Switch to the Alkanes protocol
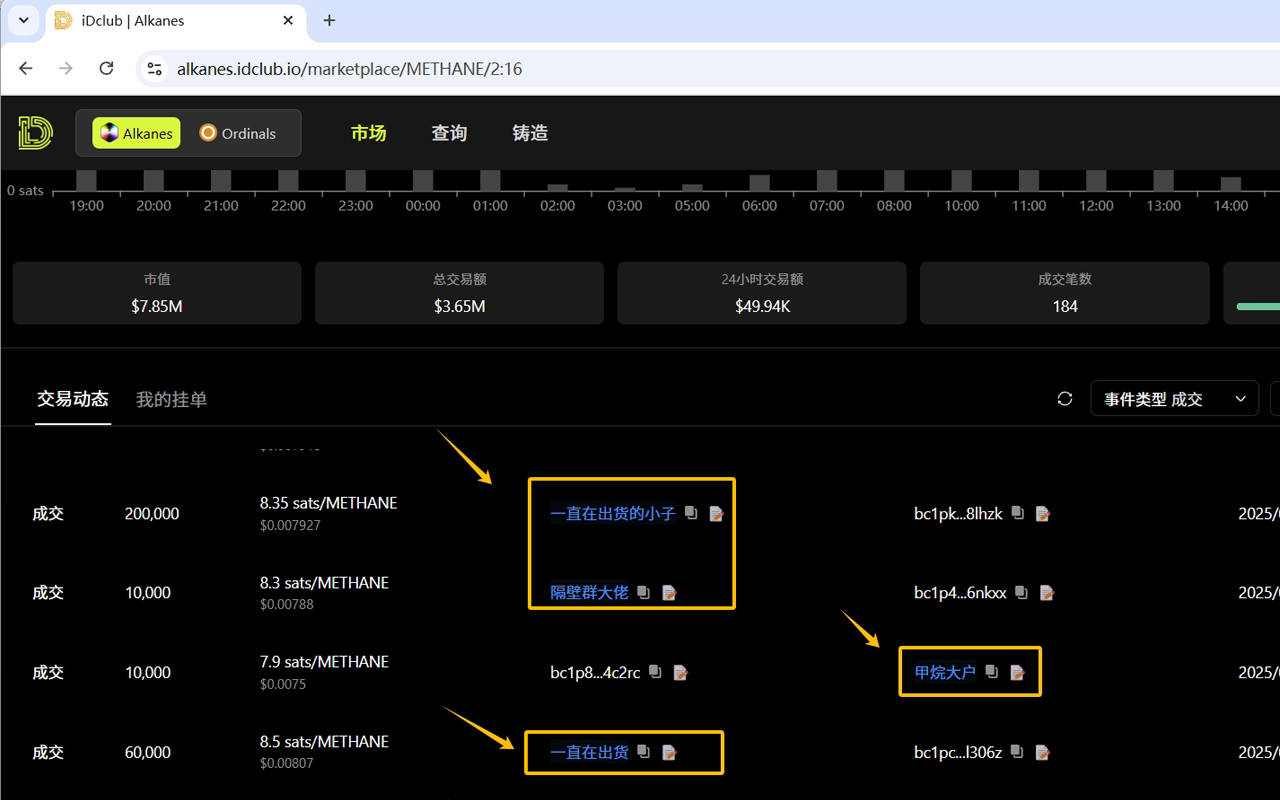This screenshot has width=1280, height=800. point(136,133)
